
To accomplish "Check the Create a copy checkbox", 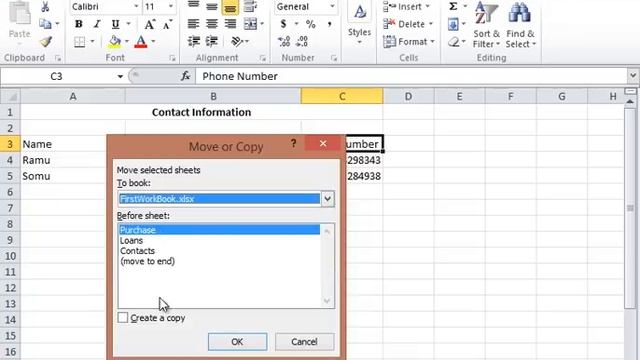I will (x=122, y=318).
